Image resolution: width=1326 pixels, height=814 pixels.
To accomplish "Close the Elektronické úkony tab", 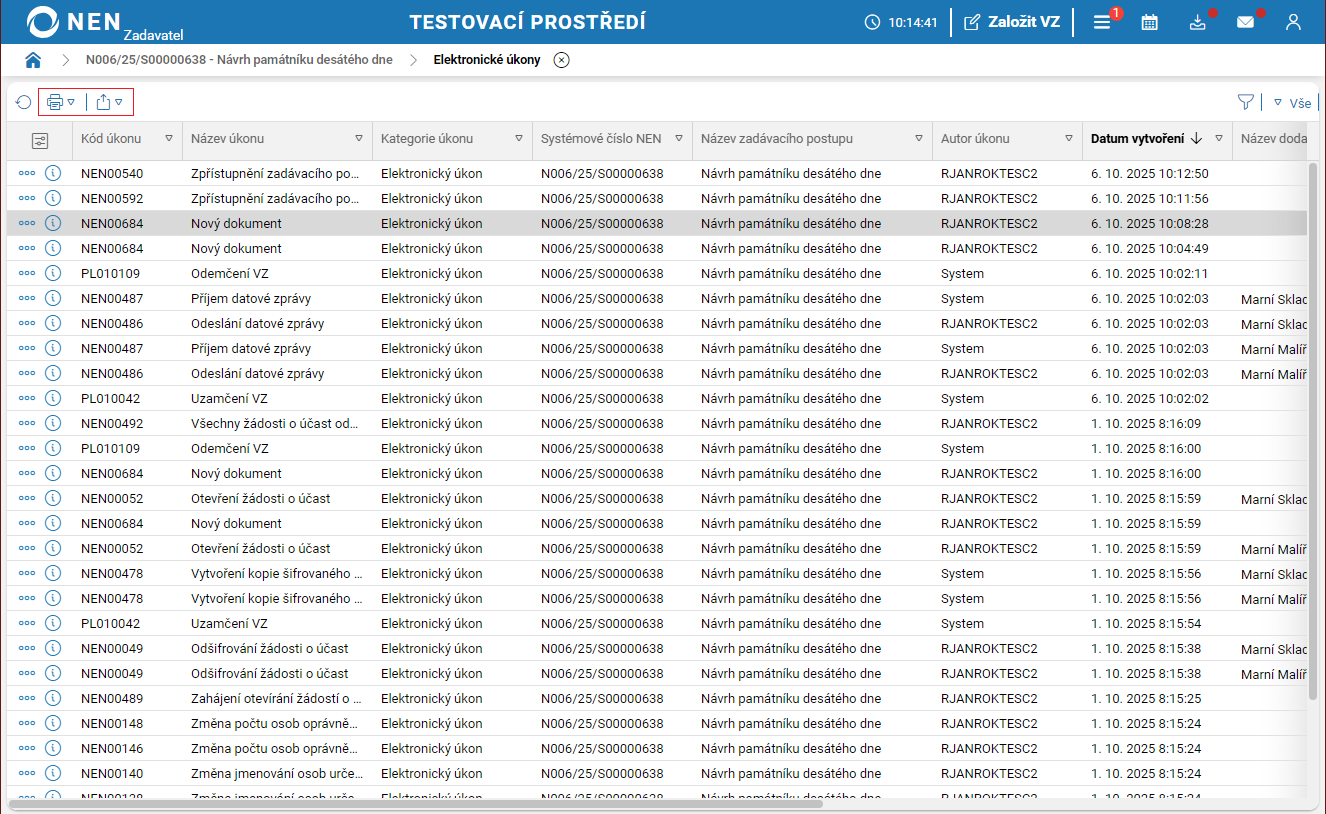I will tap(562, 60).
